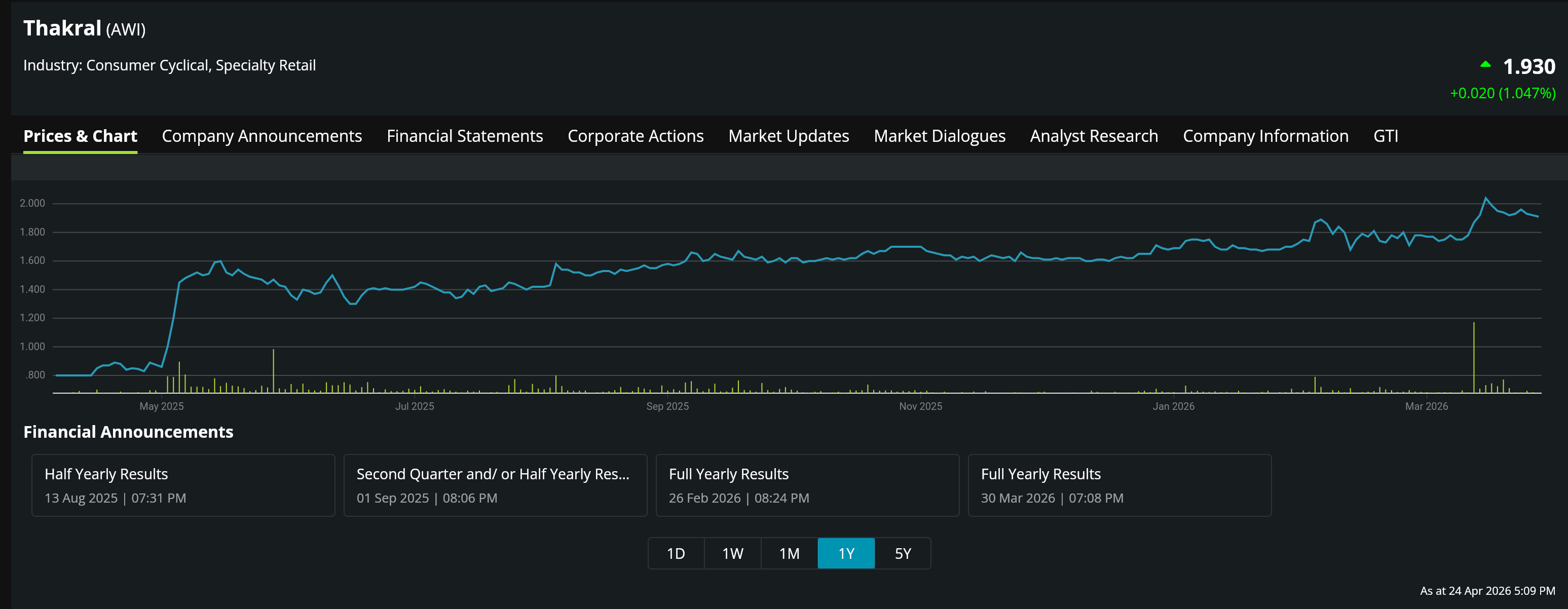This screenshot has height=609, width=1568.
Task: Click the 30 Mar 2026 | 07:08 PM date
Action: tap(1052, 498)
